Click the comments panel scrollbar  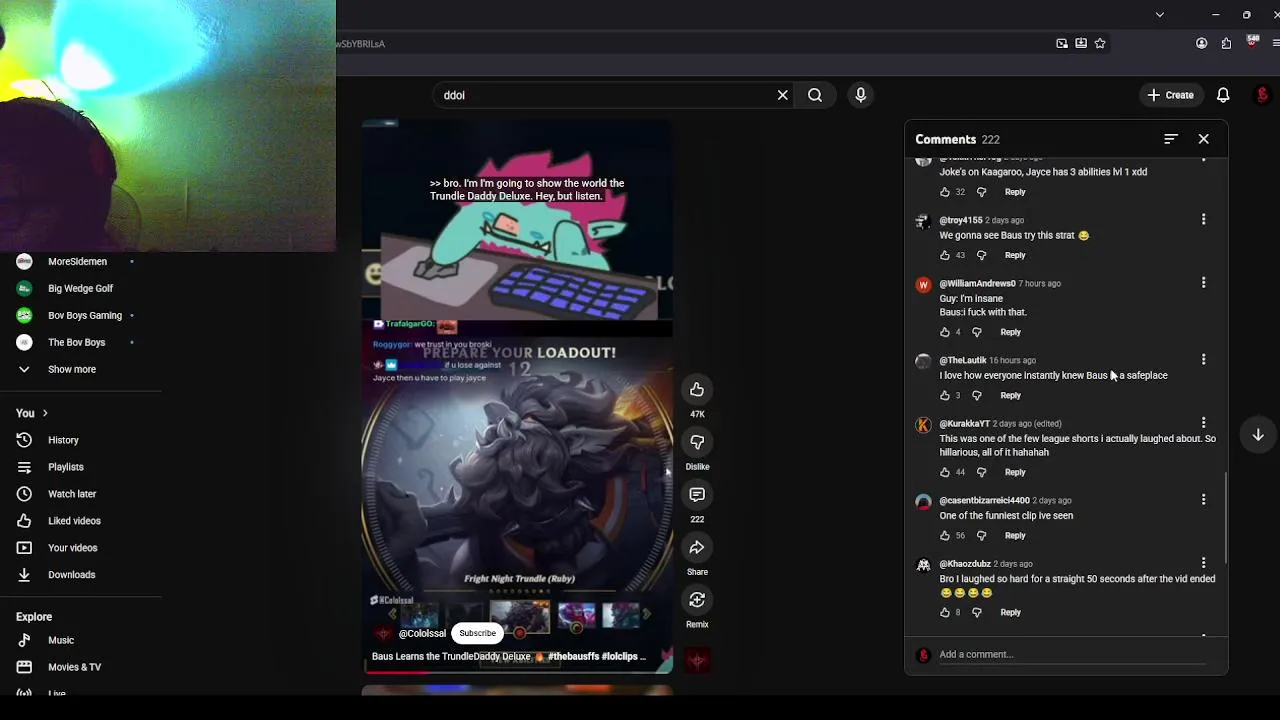[1224, 518]
